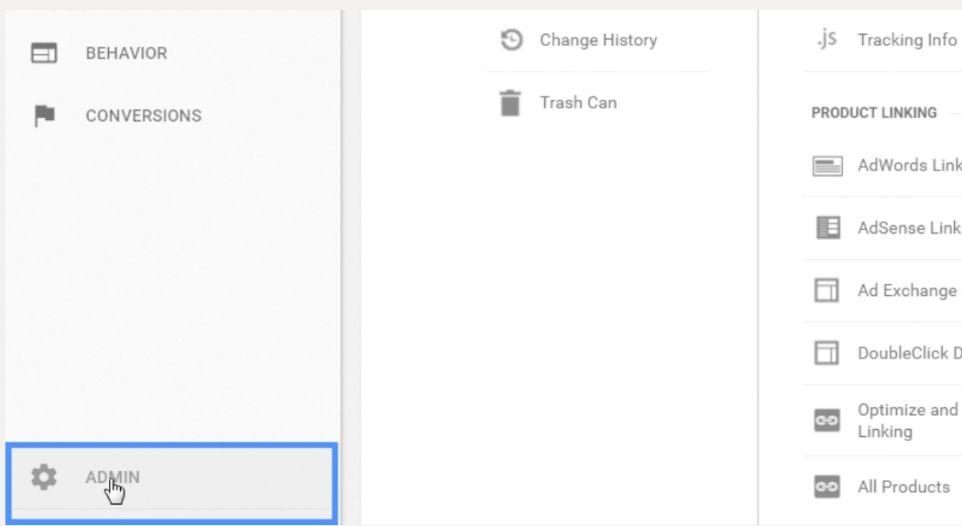Image resolution: width=962 pixels, height=526 pixels.
Task: Open the Behavior section in sidebar
Action: tap(126, 54)
